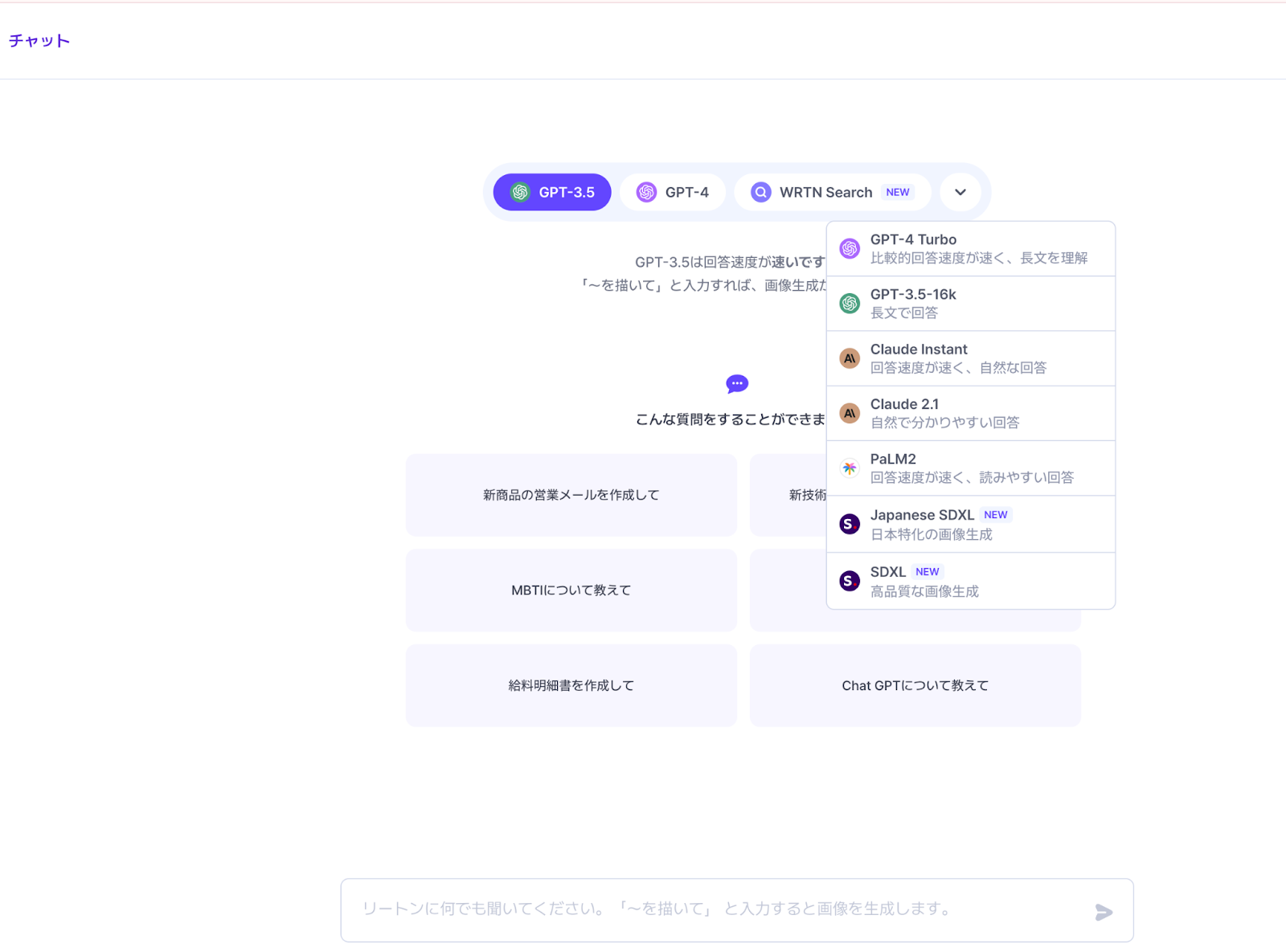Pick PaLM2 from the dropdown menu
Screen dimensions: 1286x952
[x=971, y=468]
